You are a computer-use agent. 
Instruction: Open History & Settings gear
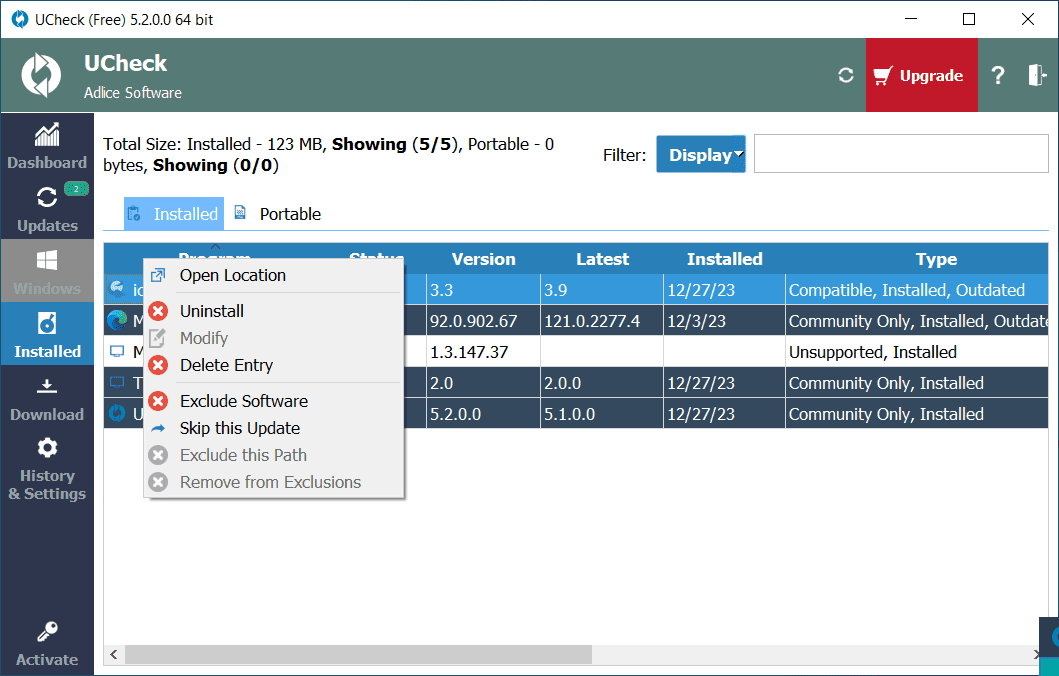[x=47, y=448]
